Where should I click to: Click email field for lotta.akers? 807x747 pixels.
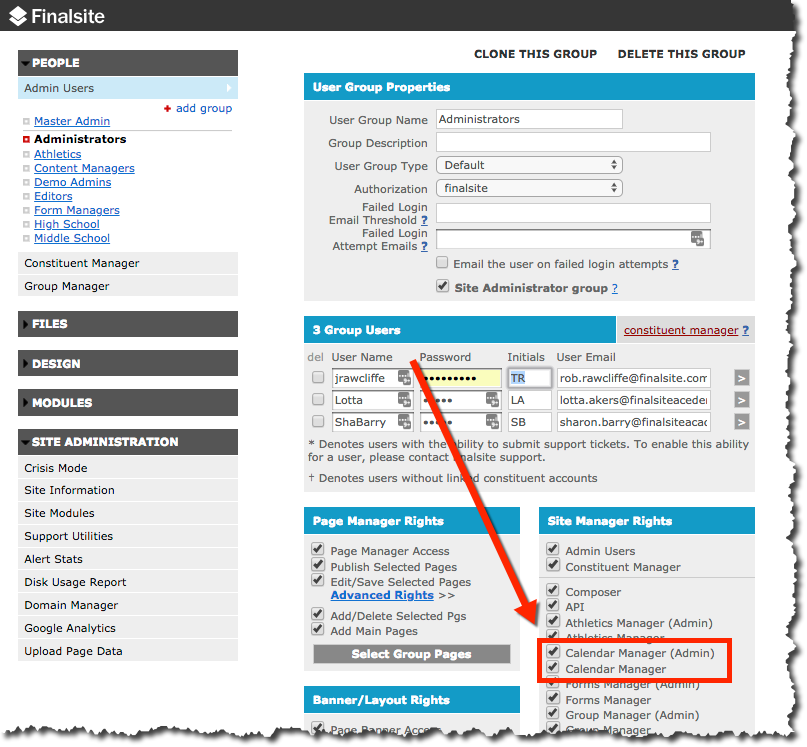pos(634,400)
